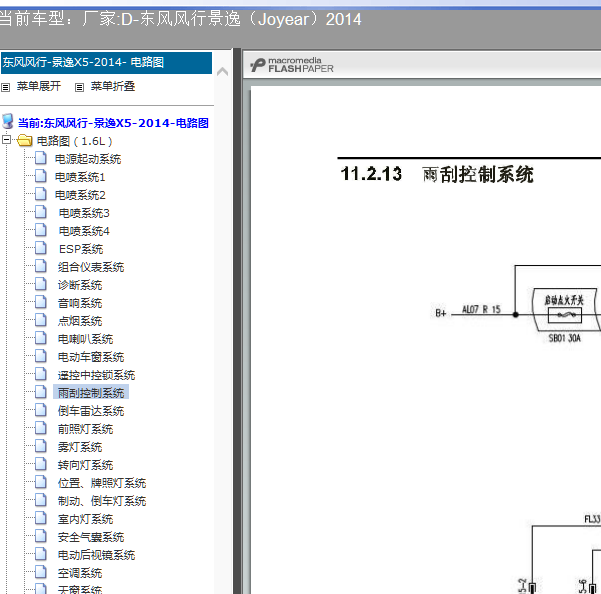Open 空调系统 document
The image size is (601, 594).
80,573
